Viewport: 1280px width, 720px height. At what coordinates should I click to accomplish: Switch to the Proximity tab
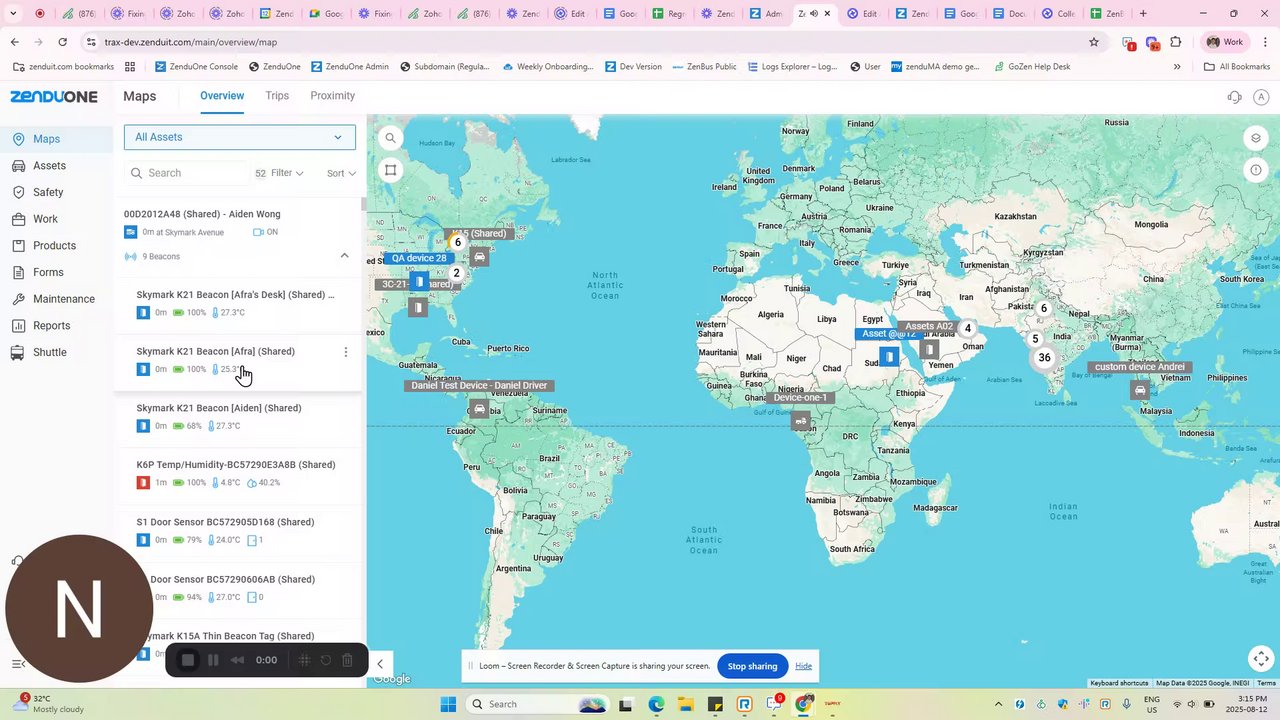coord(332,96)
